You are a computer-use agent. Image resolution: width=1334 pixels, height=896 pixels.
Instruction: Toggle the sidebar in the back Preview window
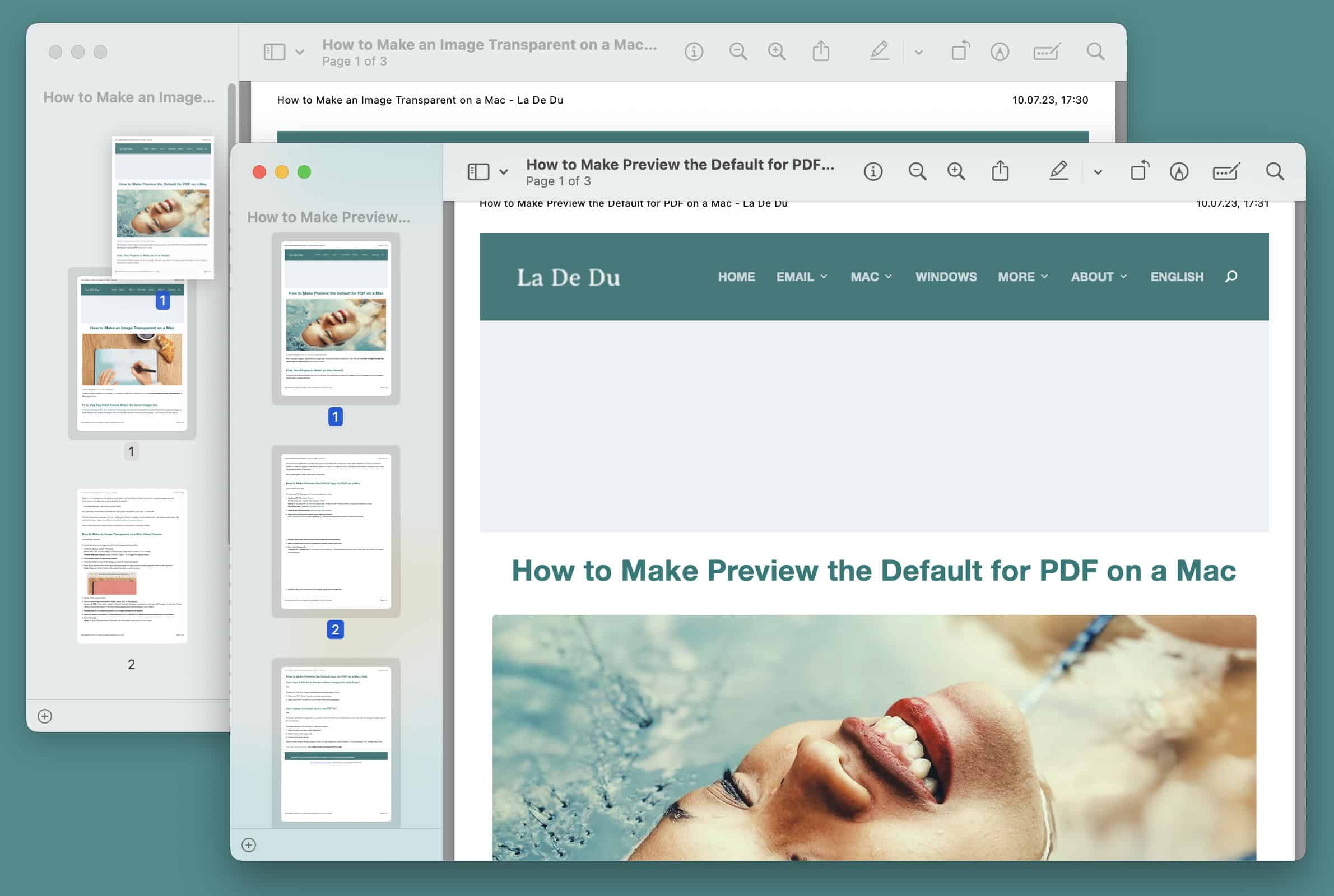click(275, 51)
